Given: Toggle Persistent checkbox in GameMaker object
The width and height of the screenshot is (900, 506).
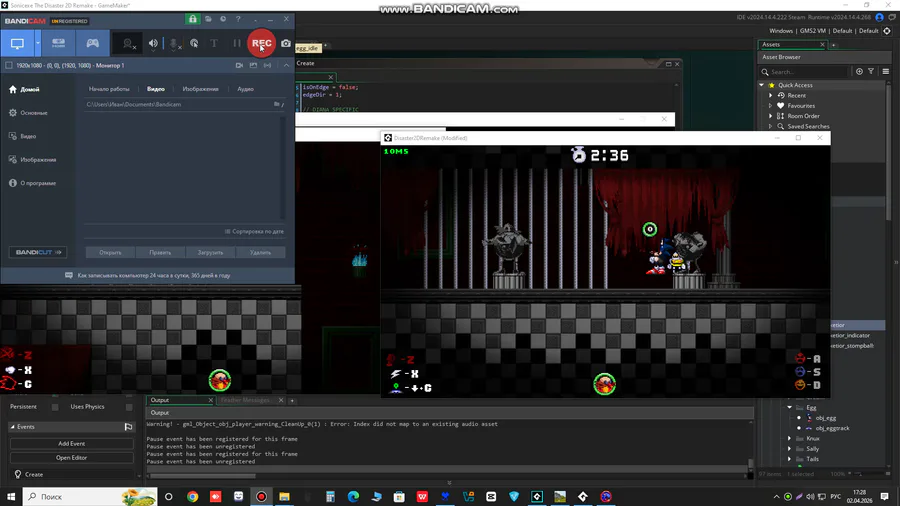Looking at the screenshot, I should [x=55, y=407].
